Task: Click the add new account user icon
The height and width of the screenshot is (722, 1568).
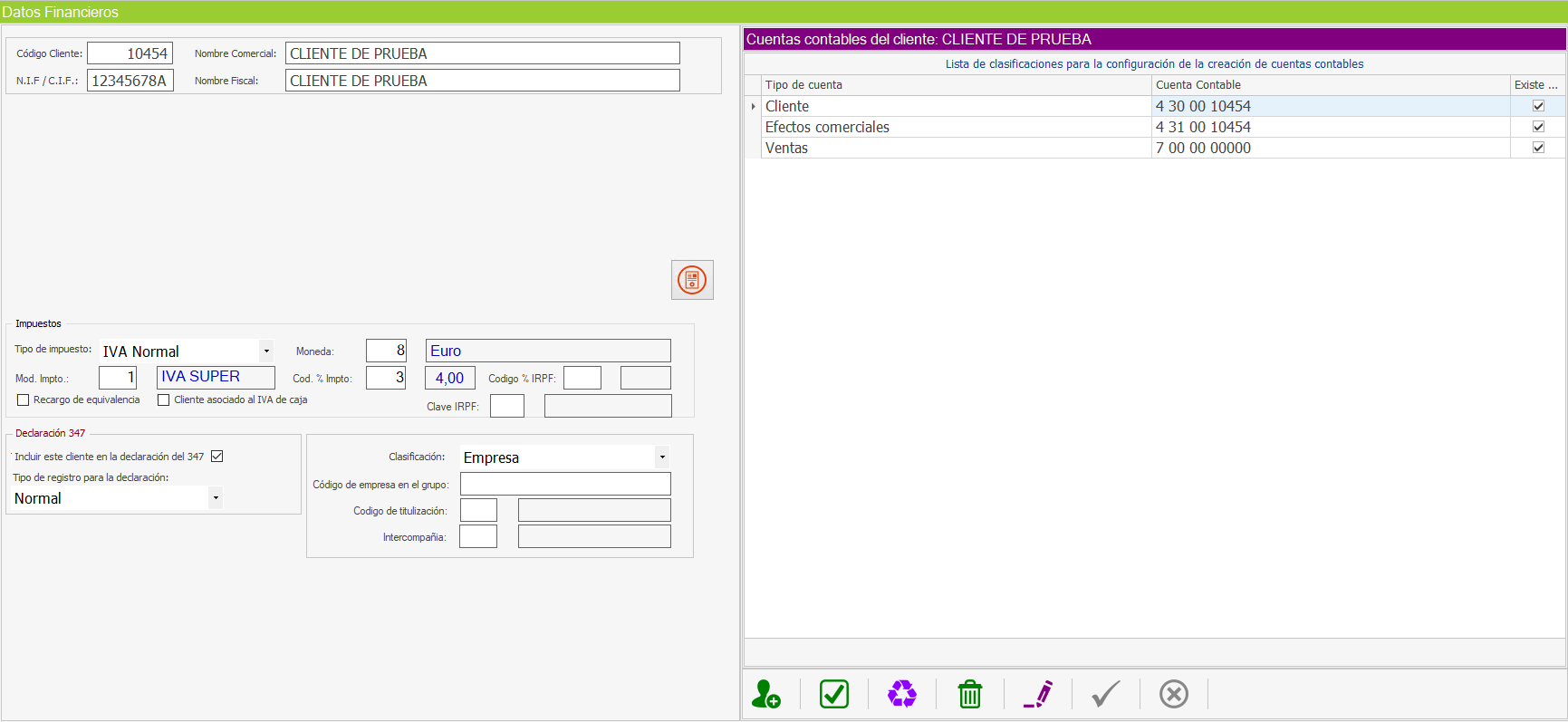Action: coord(766,694)
